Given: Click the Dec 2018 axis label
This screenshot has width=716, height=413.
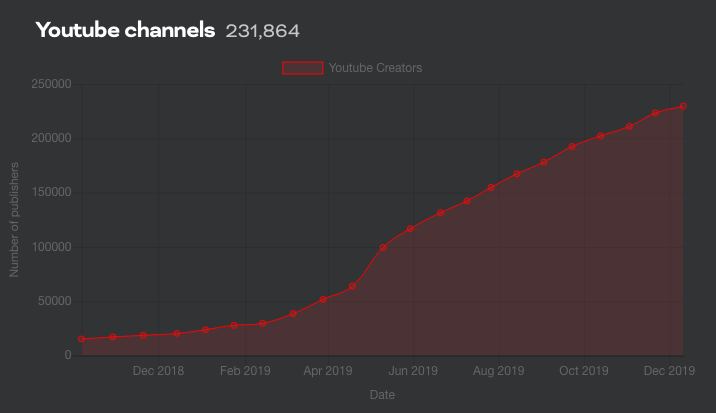Looking at the screenshot, I should click(x=158, y=371).
